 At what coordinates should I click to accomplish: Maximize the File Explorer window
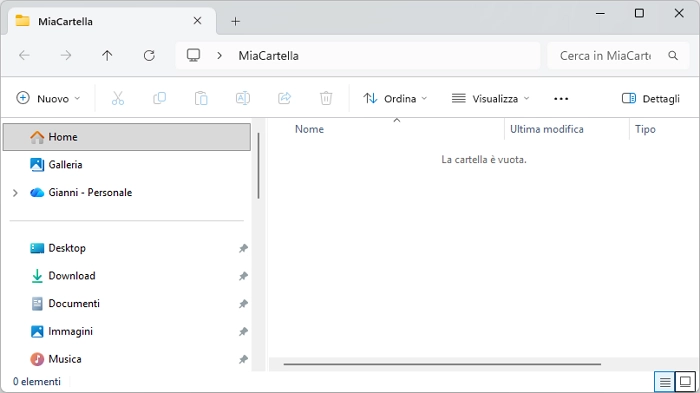[639, 13]
